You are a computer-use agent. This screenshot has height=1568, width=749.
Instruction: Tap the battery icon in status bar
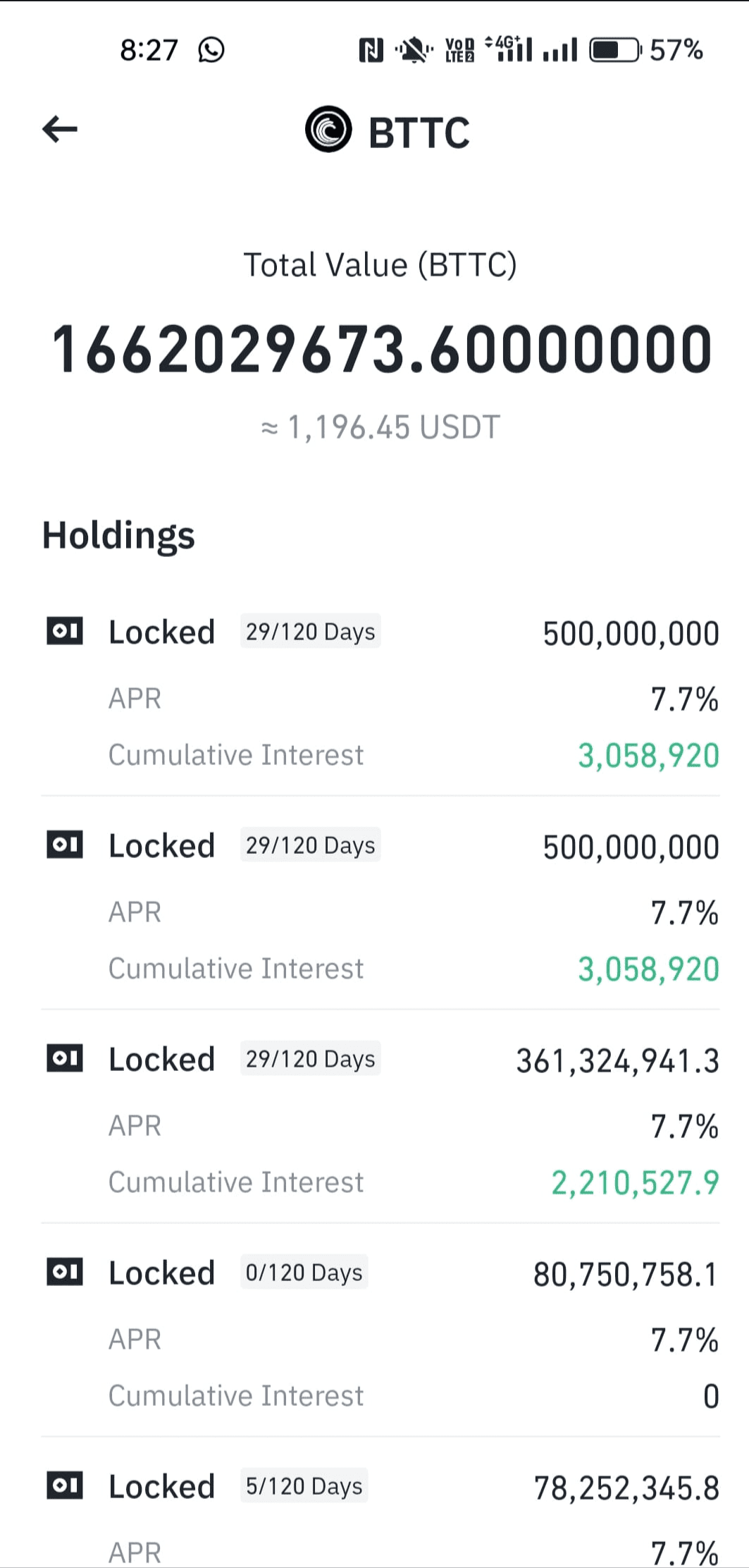pyautogui.click(x=615, y=50)
